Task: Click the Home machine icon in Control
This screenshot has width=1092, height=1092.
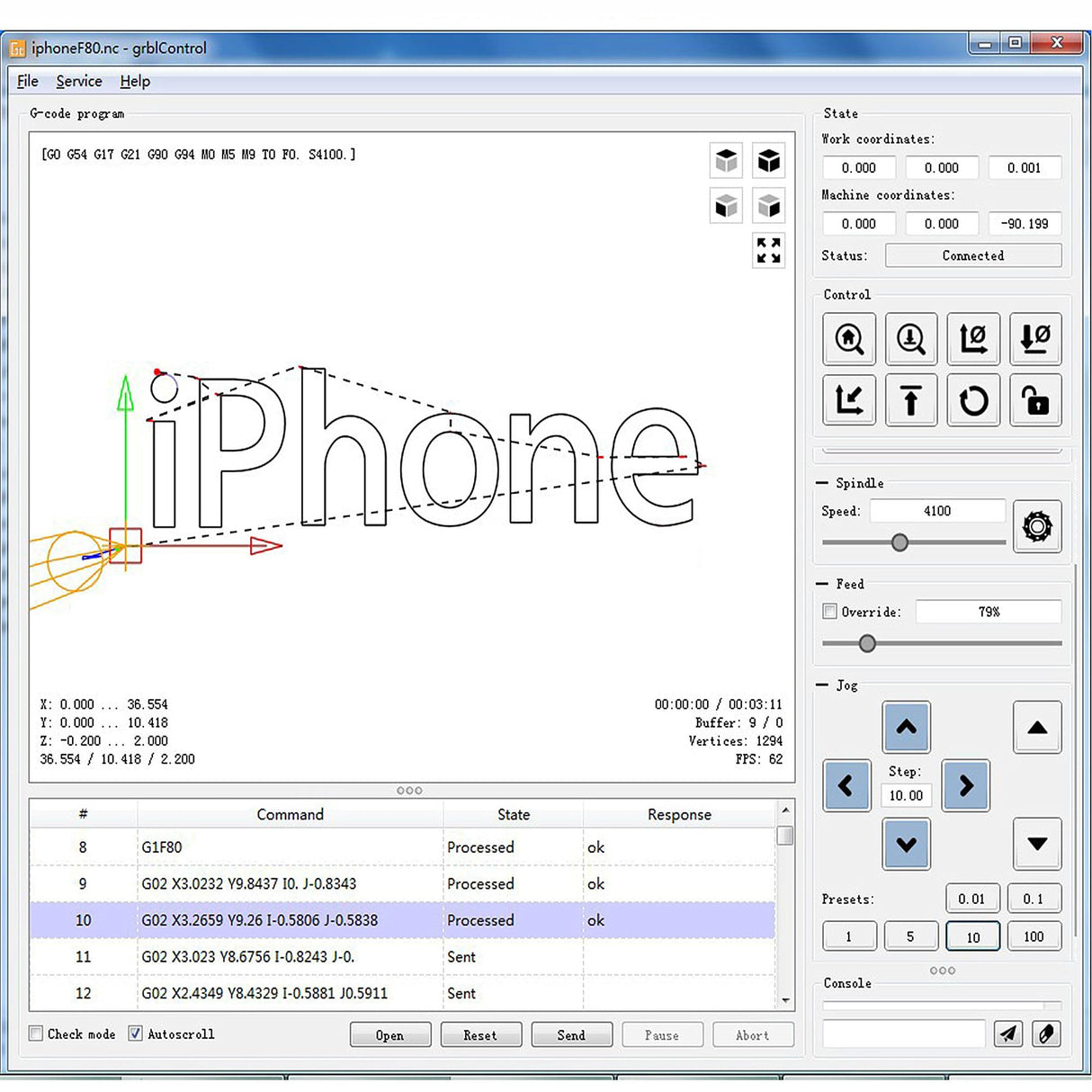Action: point(848,339)
